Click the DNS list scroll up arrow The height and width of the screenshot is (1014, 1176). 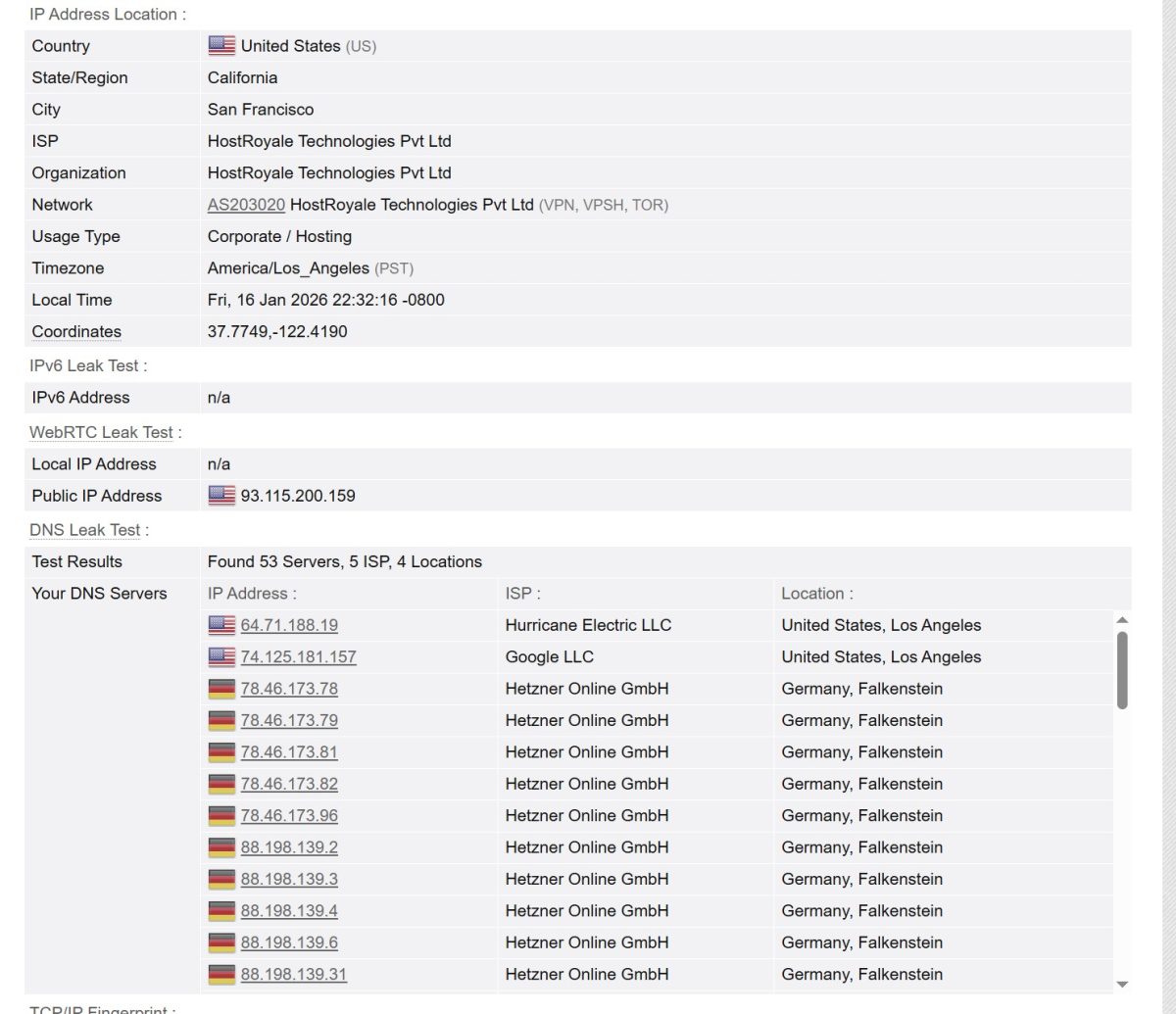[x=1122, y=619]
